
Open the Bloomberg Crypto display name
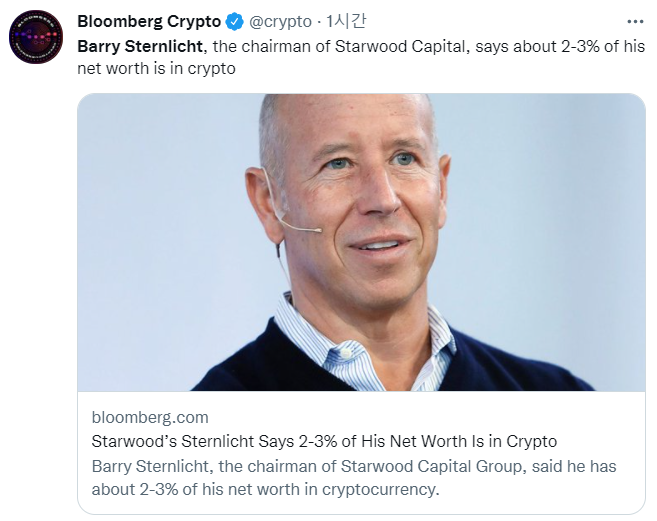coord(149,22)
